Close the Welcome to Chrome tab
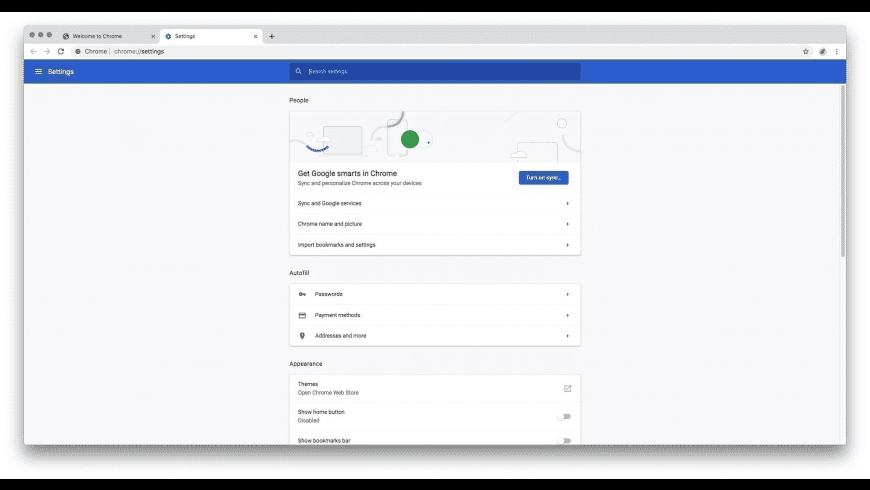Image resolution: width=870 pixels, height=490 pixels. (x=153, y=37)
